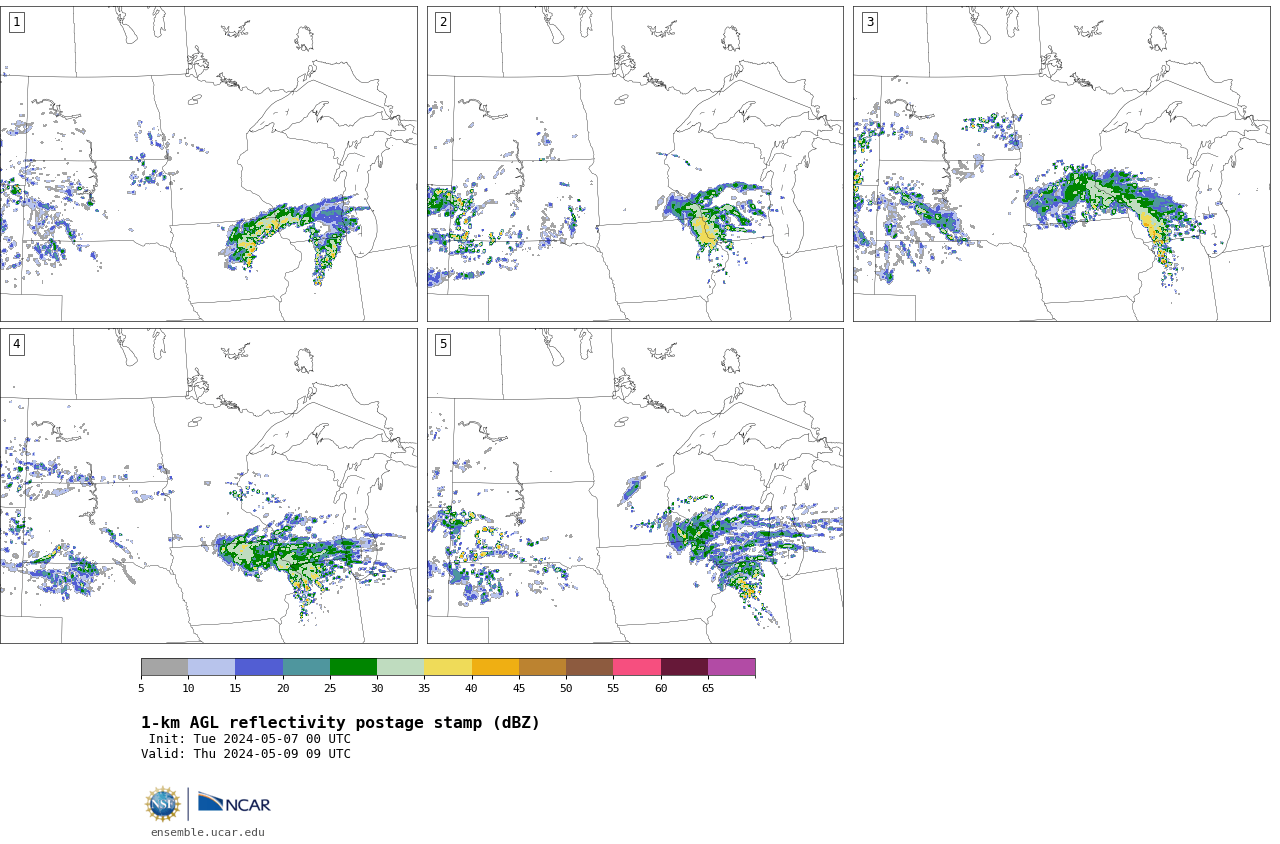
Task: Click the light lavender 10-15 dBZ swatch
Action: (211, 667)
